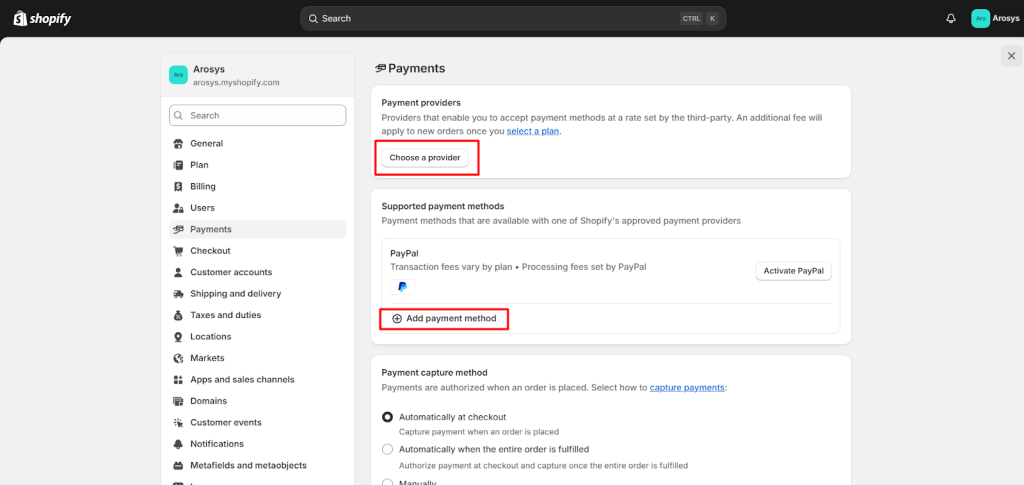The width and height of the screenshot is (1024, 485).
Task: Select capture when entire order is fulfilled
Action: click(388, 450)
